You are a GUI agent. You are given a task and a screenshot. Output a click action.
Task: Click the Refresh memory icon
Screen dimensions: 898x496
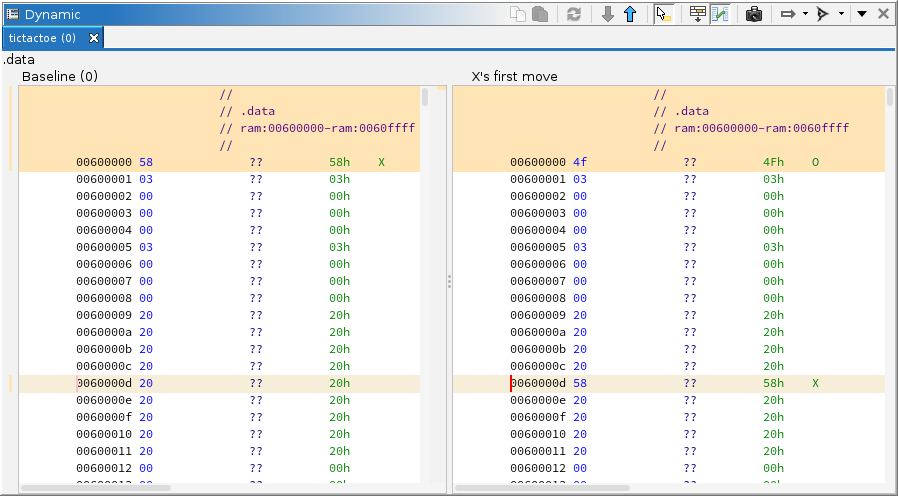(573, 14)
